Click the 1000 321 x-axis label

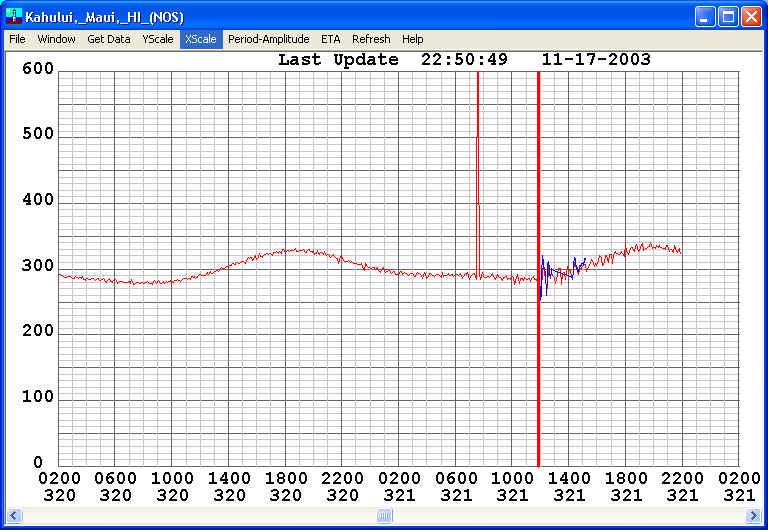(512, 487)
